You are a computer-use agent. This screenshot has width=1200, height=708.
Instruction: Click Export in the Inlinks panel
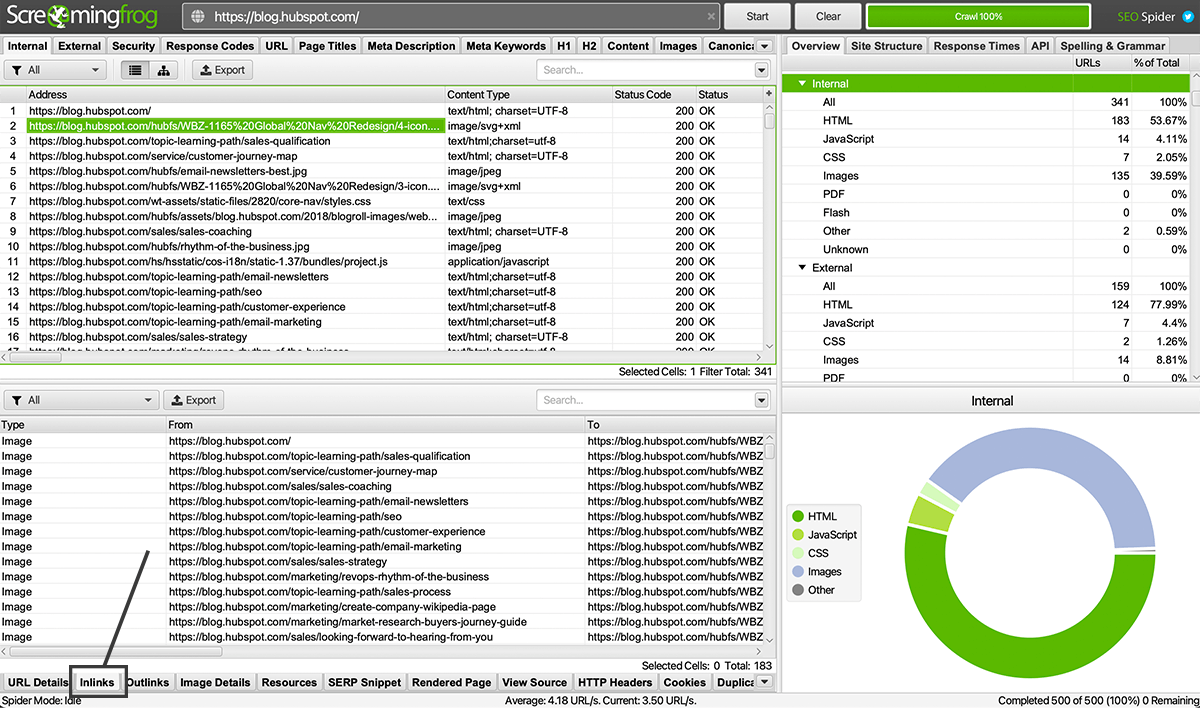click(194, 400)
